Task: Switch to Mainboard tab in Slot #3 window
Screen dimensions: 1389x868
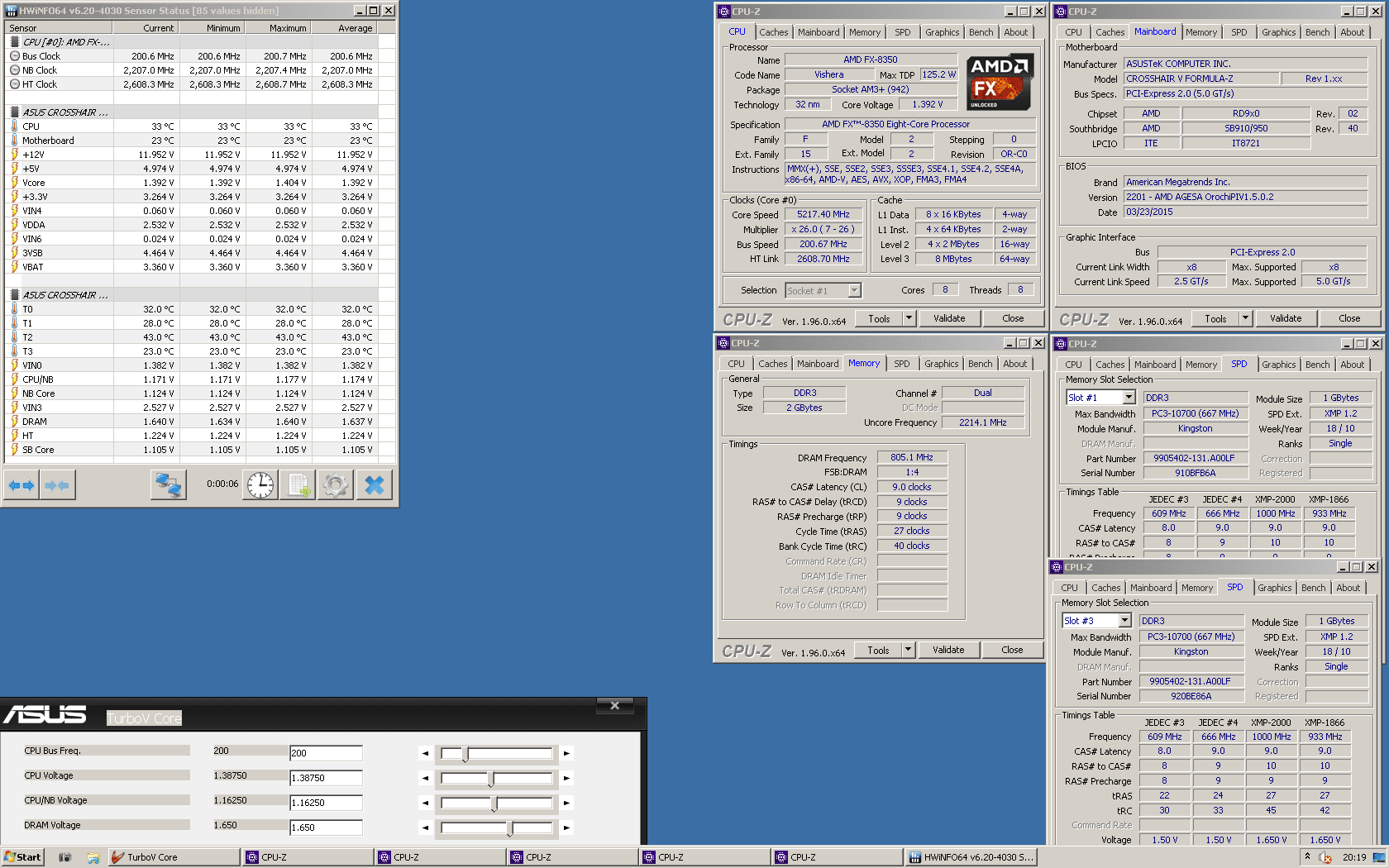Action: click(x=1151, y=588)
